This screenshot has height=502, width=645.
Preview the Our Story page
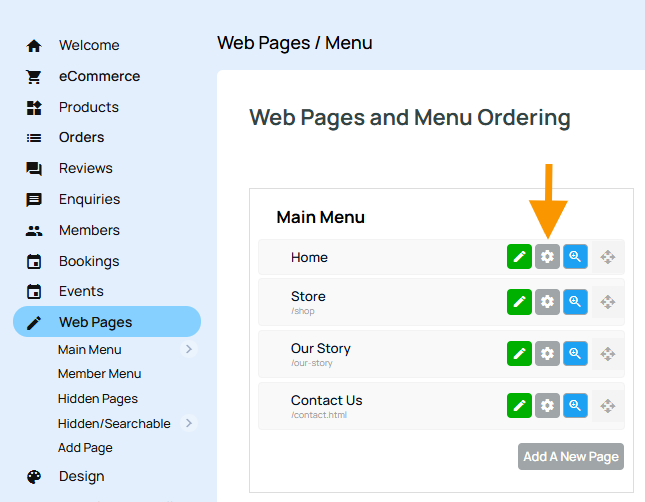(575, 353)
